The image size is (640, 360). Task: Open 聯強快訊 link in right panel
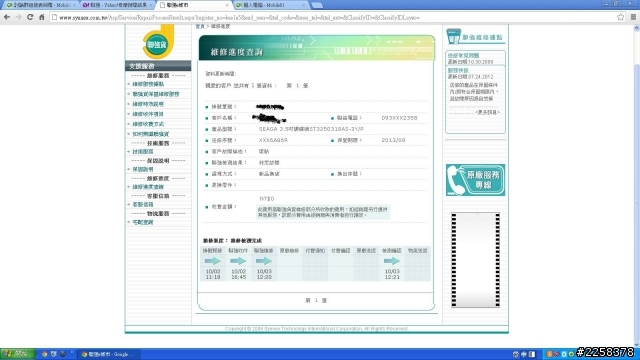click(x=458, y=71)
